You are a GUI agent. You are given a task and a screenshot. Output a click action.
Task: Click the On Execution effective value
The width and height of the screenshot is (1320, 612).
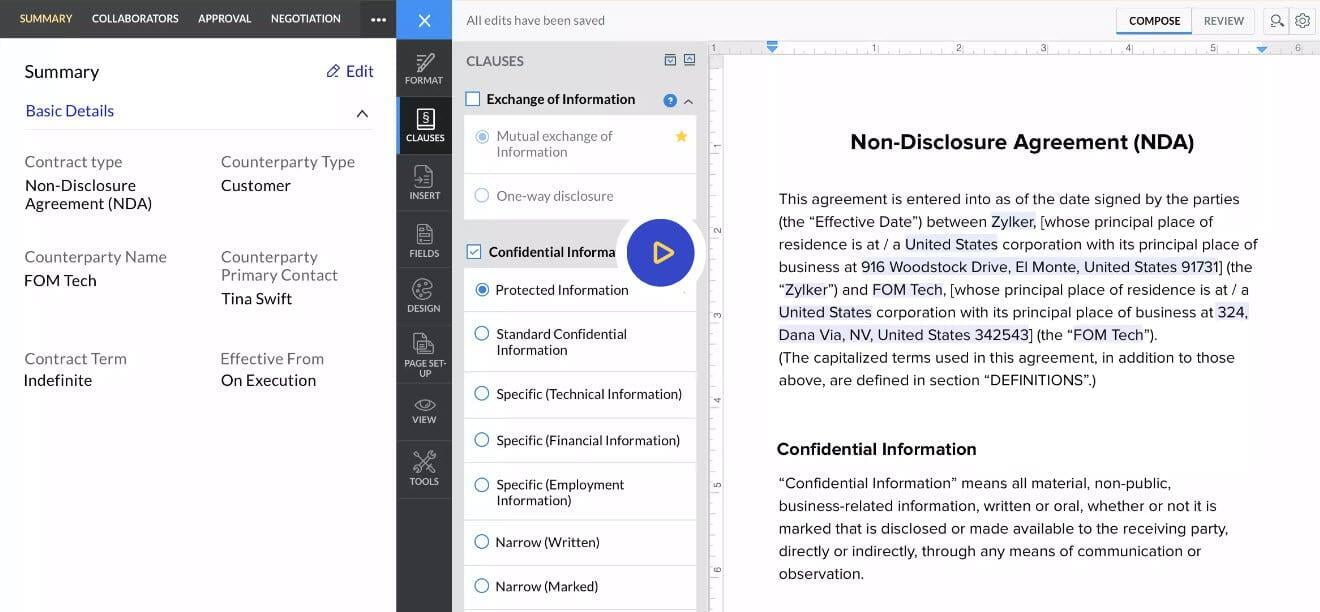268,380
